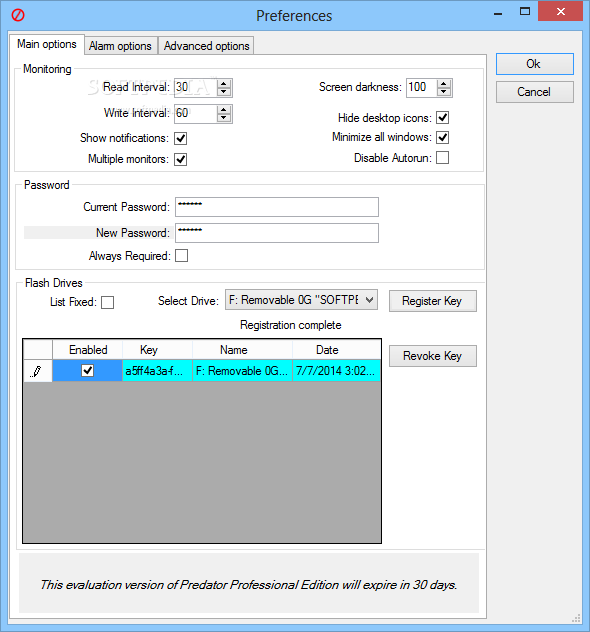Image resolution: width=590 pixels, height=632 pixels.
Task: Click the Read Interval value field
Action: tap(195, 87)
